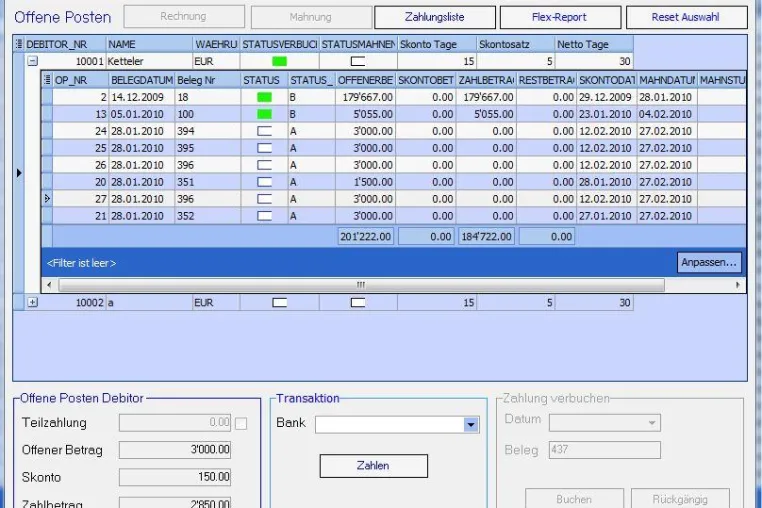Select the 1'500.00 open amount cell
The height and width of the screenshot is (508, 762).
[x=365, y=182]
